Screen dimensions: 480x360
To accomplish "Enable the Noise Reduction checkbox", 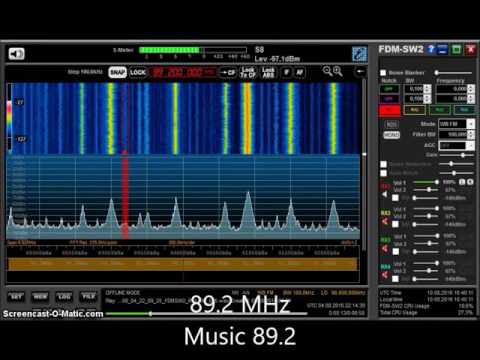I will [x=384, y=164].
